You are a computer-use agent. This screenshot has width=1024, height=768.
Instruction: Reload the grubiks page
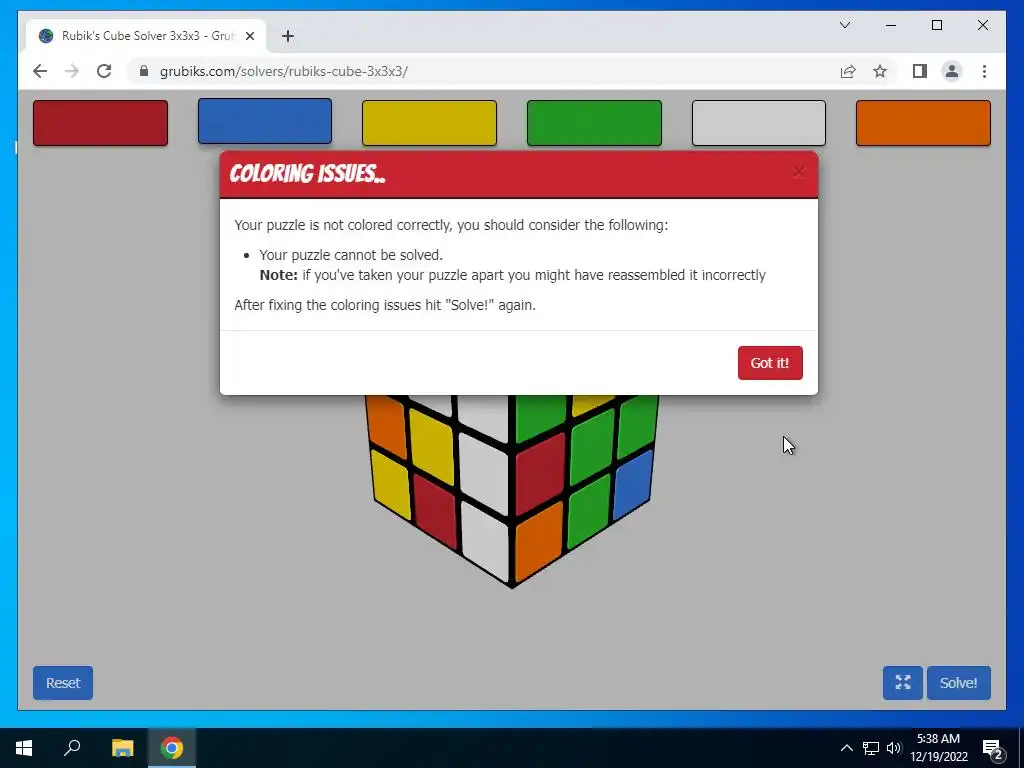pos(104,71)
